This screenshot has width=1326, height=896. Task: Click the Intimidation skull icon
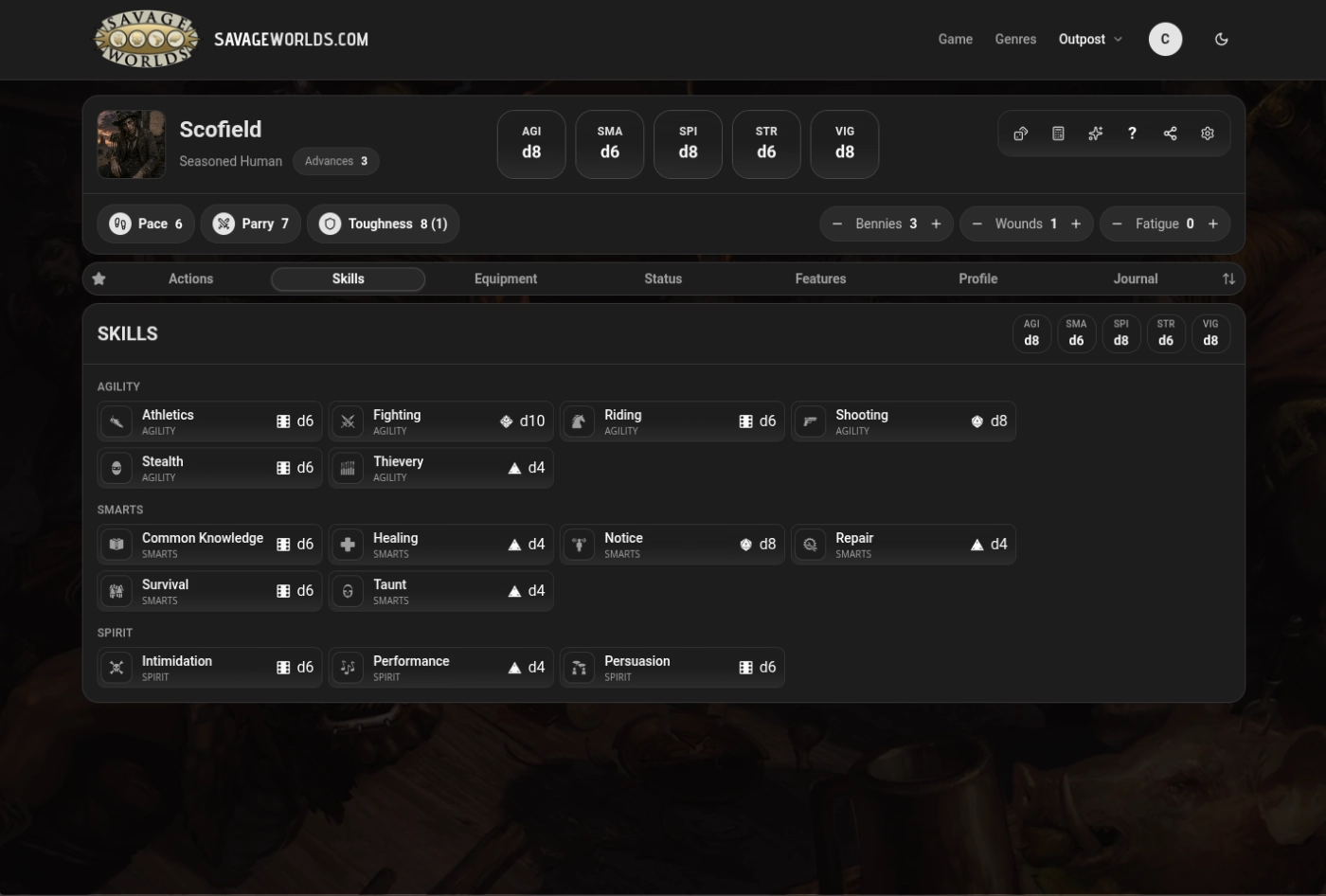(x=116, y=668)
